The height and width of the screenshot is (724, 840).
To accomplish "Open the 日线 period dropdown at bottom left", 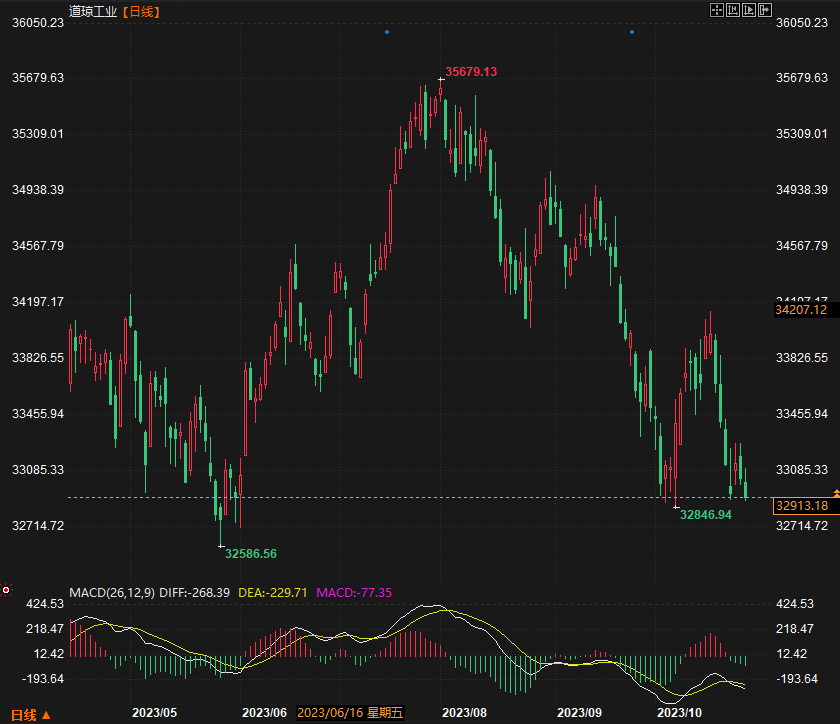I will coord(30,714).
